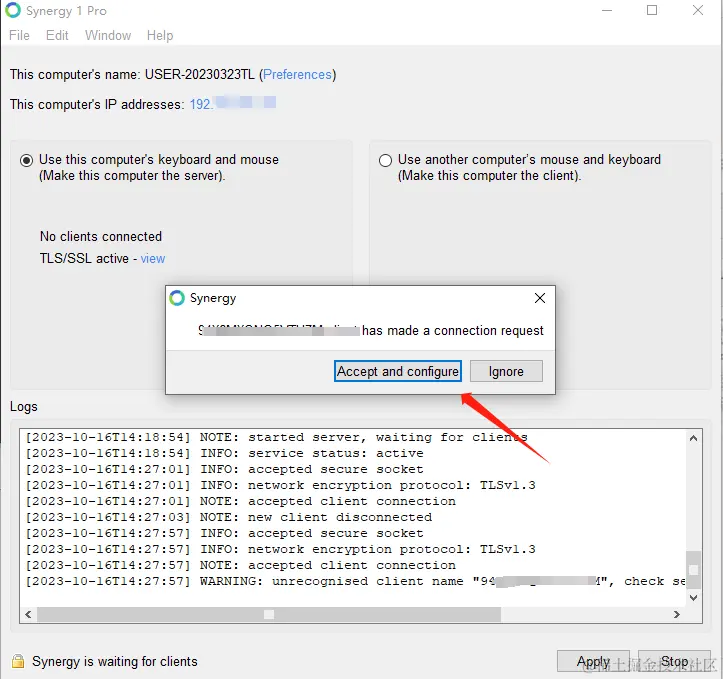
Task: Click the Synergy logo icon in title bar
Action: pos(13,10)
